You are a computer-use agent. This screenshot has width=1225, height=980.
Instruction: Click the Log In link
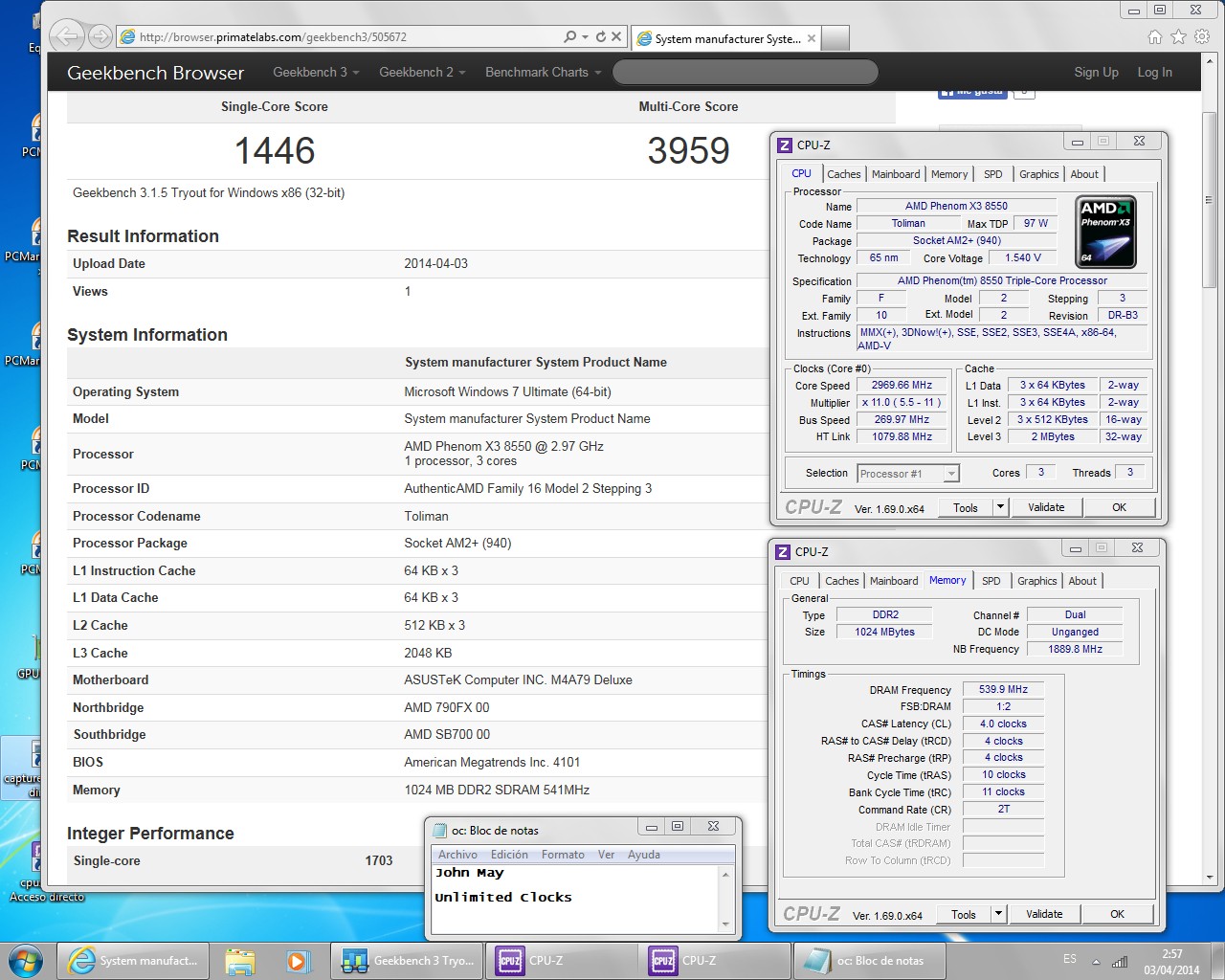[x=1154, y=72]
